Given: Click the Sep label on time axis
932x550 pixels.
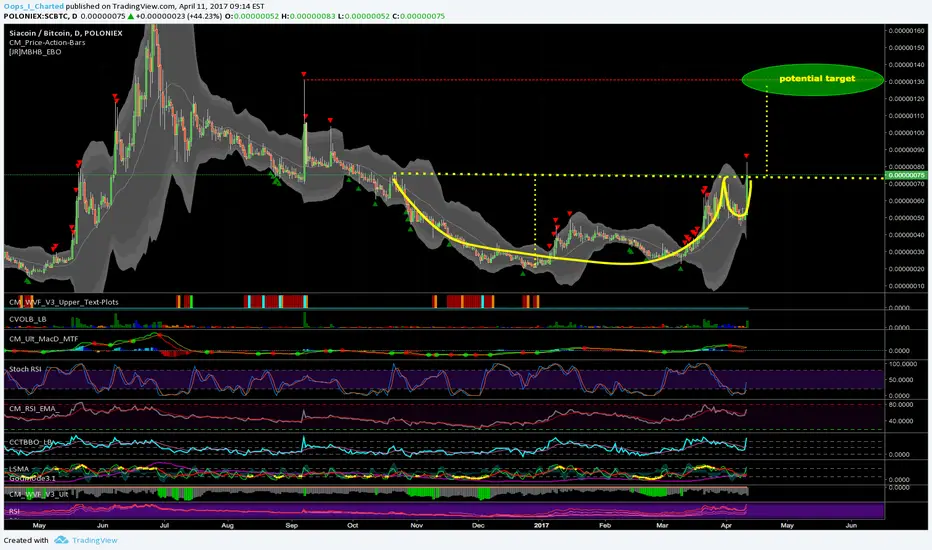Looking at the screenshot, I should pyautogui.click(x=291, y=526).
